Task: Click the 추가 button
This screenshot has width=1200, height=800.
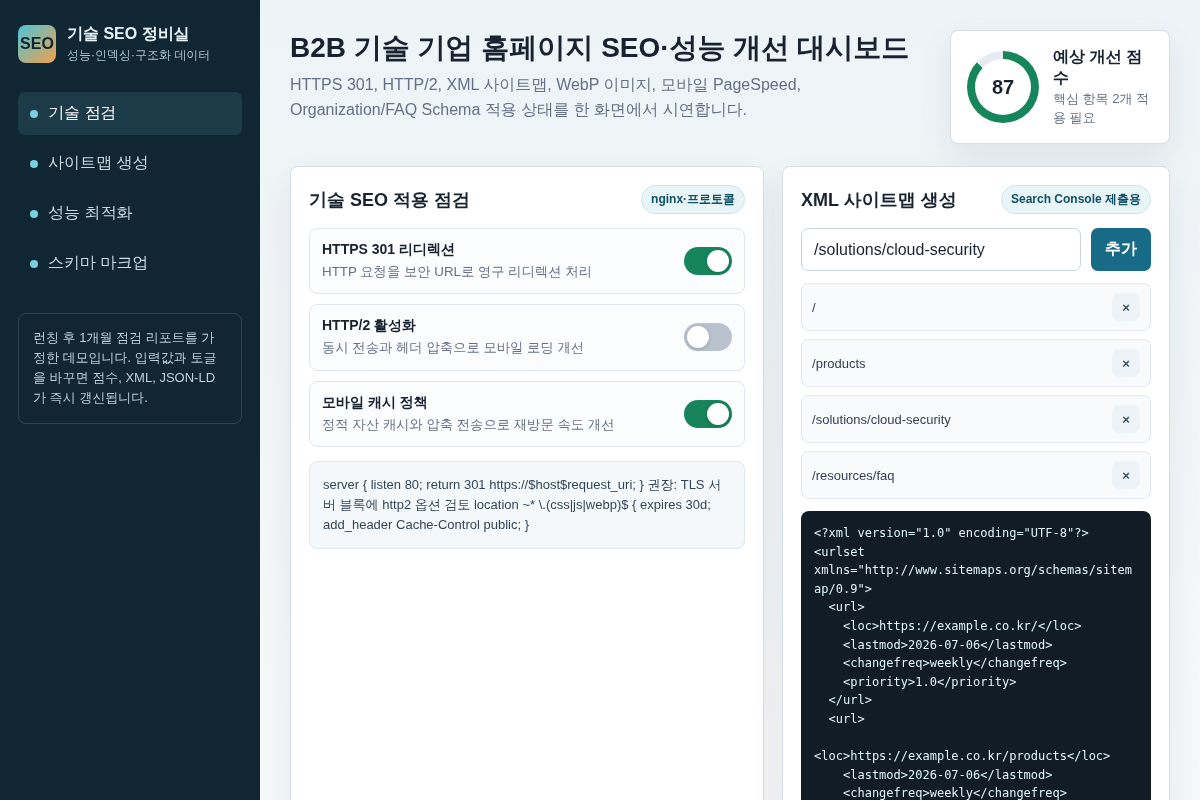Action: (x=1121, y=249)
